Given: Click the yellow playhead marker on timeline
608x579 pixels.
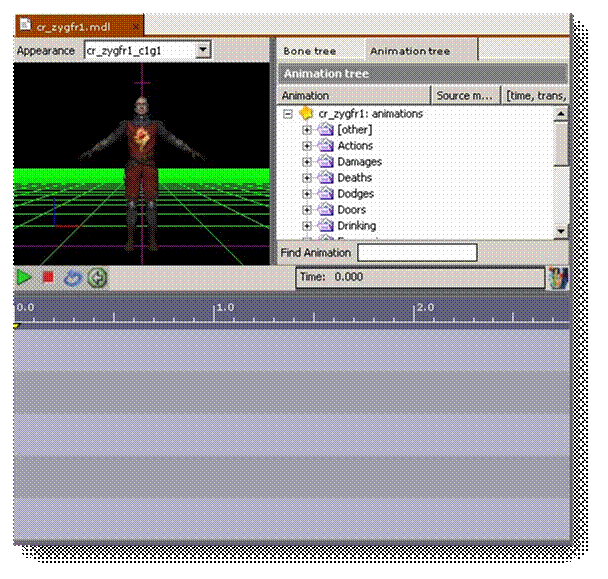Looking at the screenshot, I should tap(16, 326).
